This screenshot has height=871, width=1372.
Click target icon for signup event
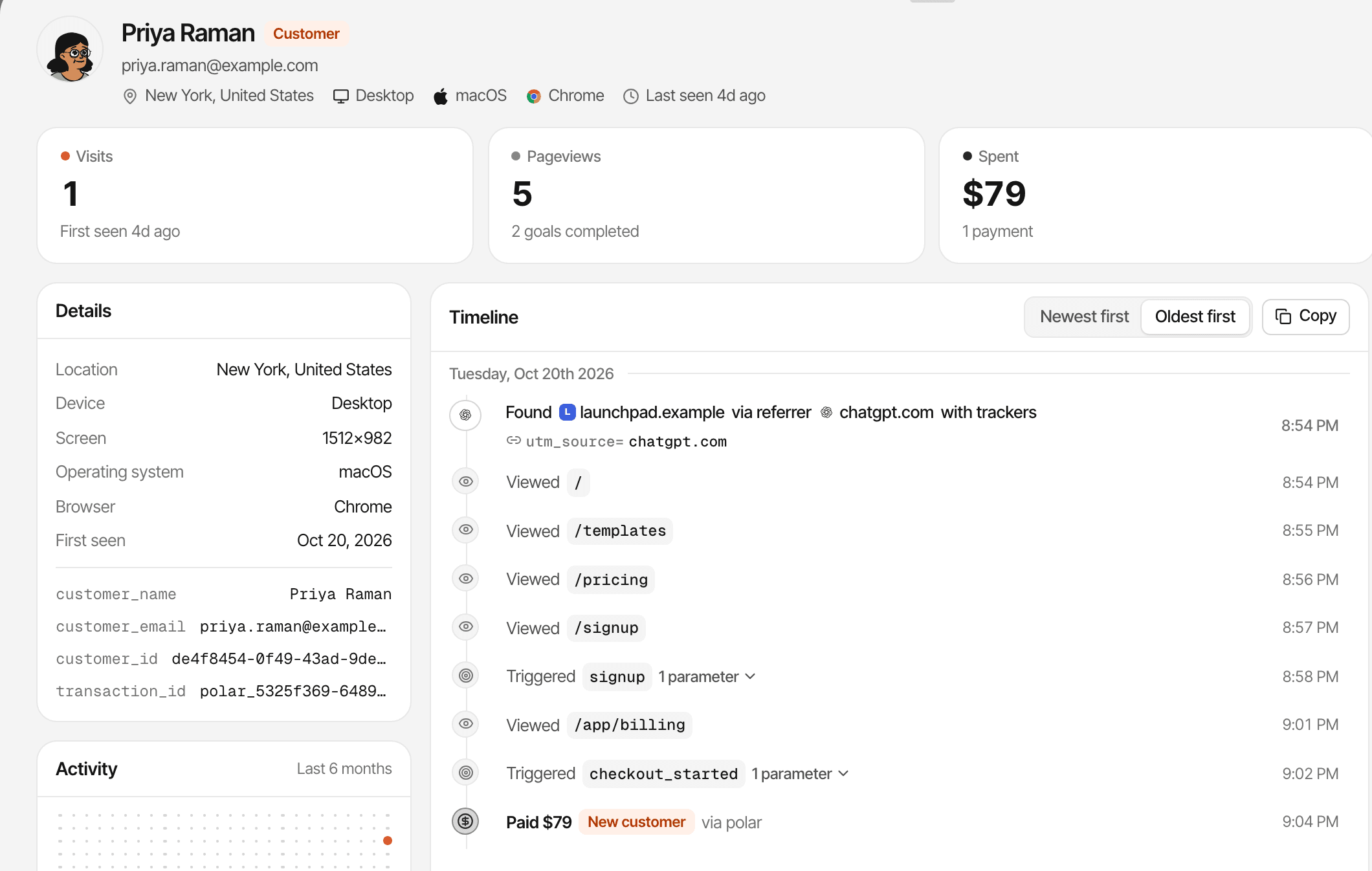click(465, 676)
